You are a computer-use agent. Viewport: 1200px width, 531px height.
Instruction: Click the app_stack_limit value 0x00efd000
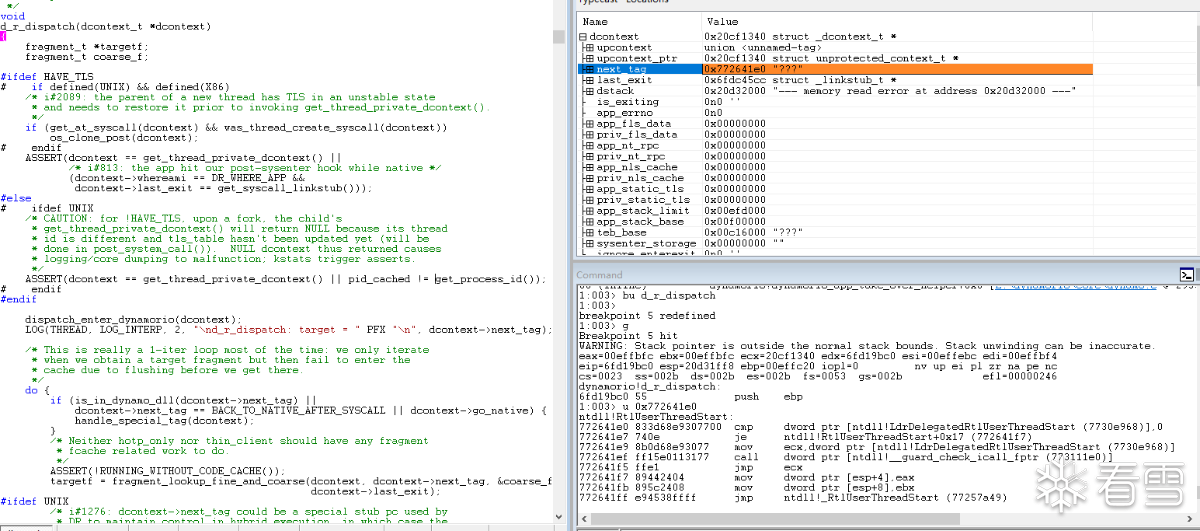click(735, 211)
